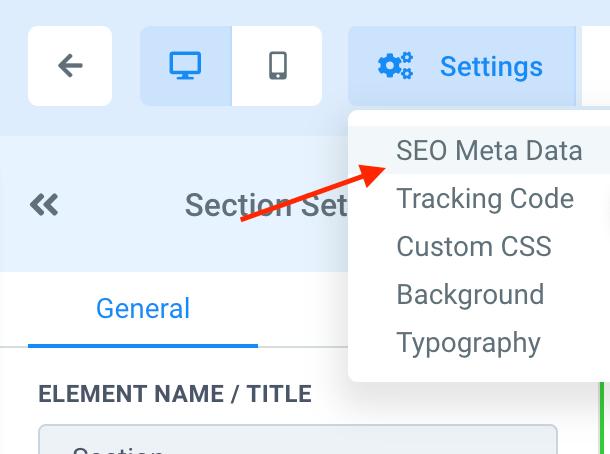Screen dimensions: 610x454
Task: Open the Custom CSS option
Action: [473, 246]
